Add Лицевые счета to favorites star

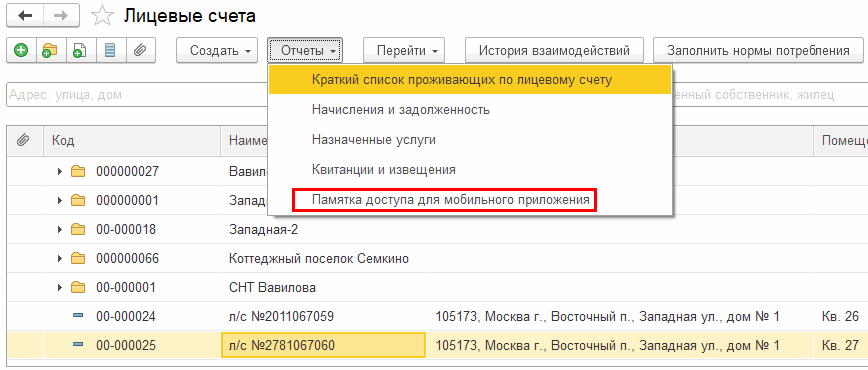[x=102, y=16]
